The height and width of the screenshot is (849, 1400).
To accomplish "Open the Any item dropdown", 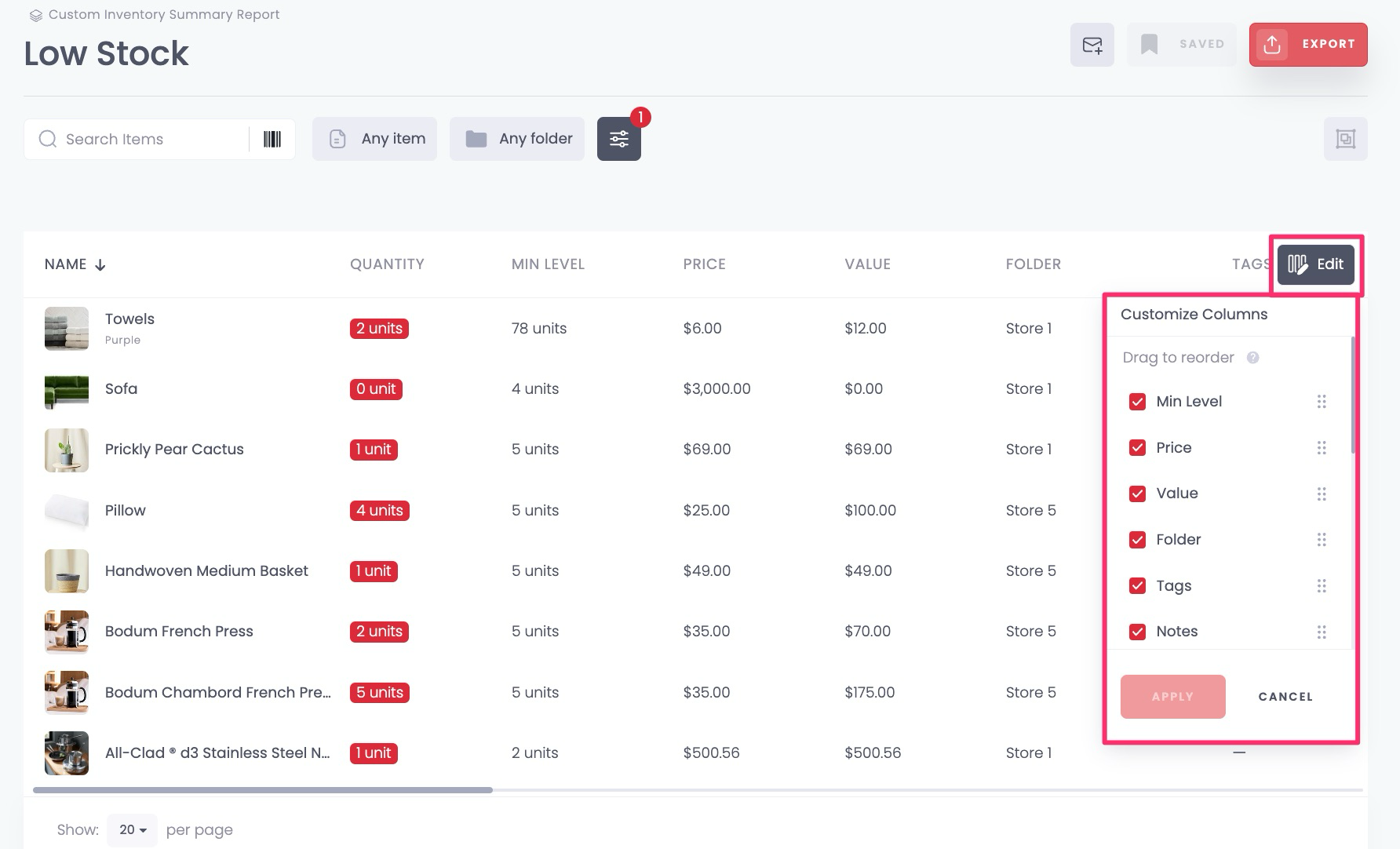I will [x=374, y=138].
